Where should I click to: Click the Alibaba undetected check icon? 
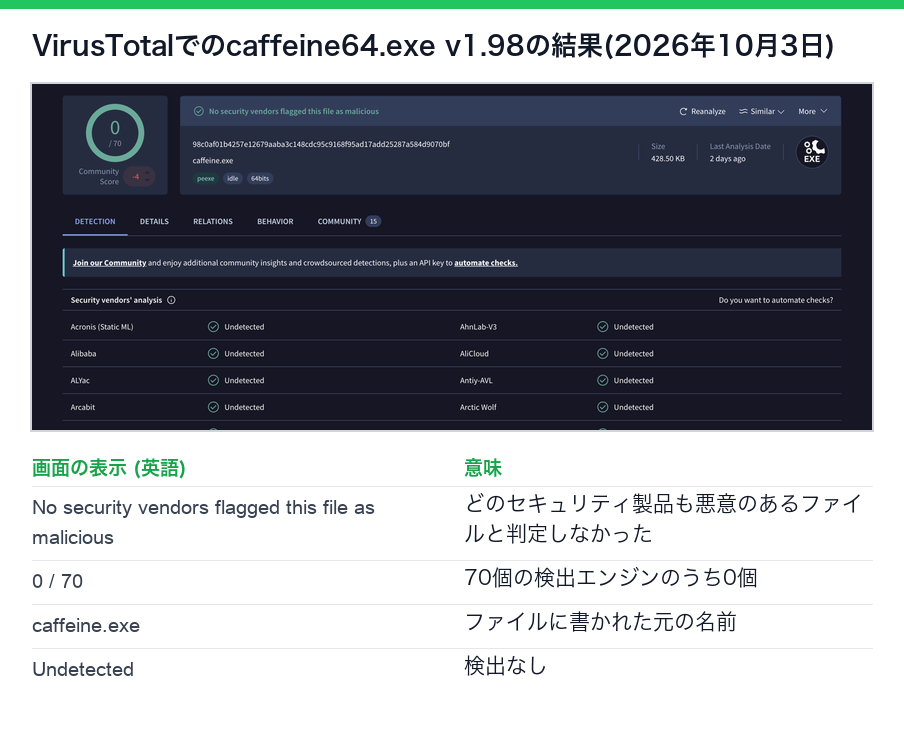tap(213, 353)
